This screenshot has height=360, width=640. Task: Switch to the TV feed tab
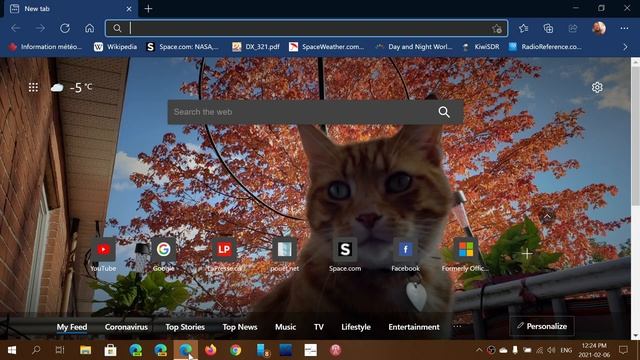(319, 327)
